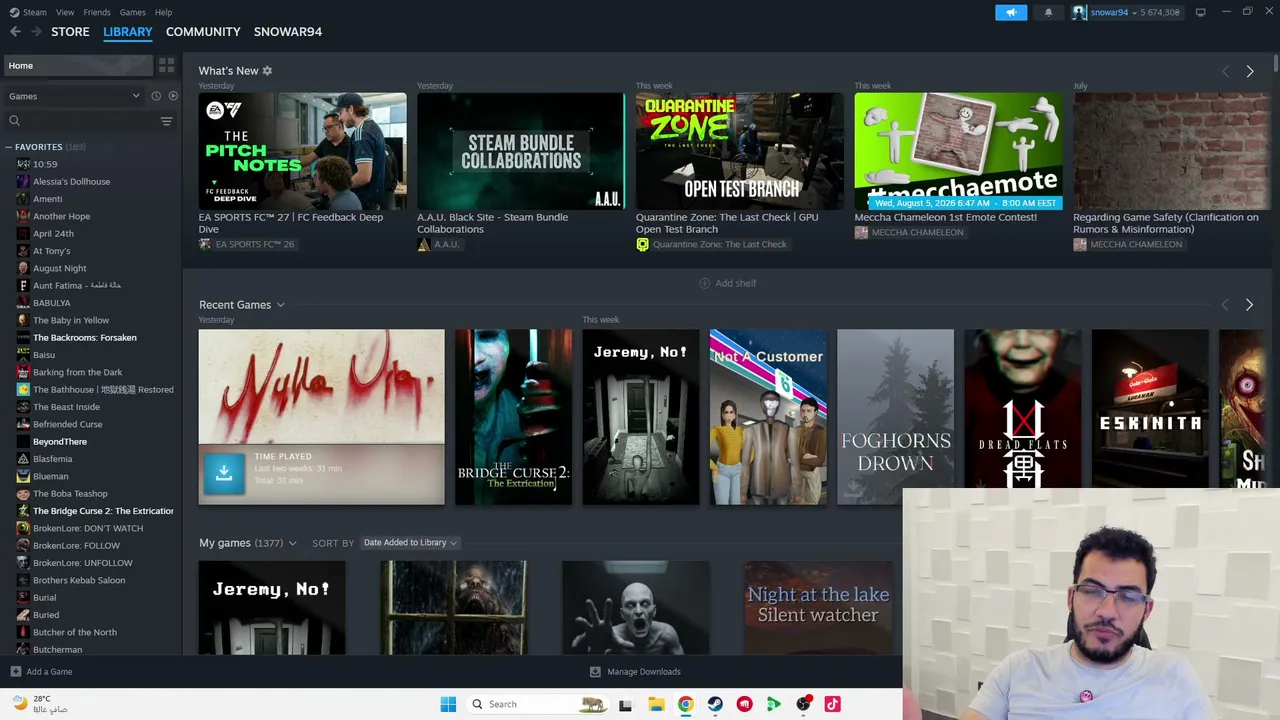Open the Recent Games shelf dropdown
This screenshot has height=720, width=1280.
(281, 305)
